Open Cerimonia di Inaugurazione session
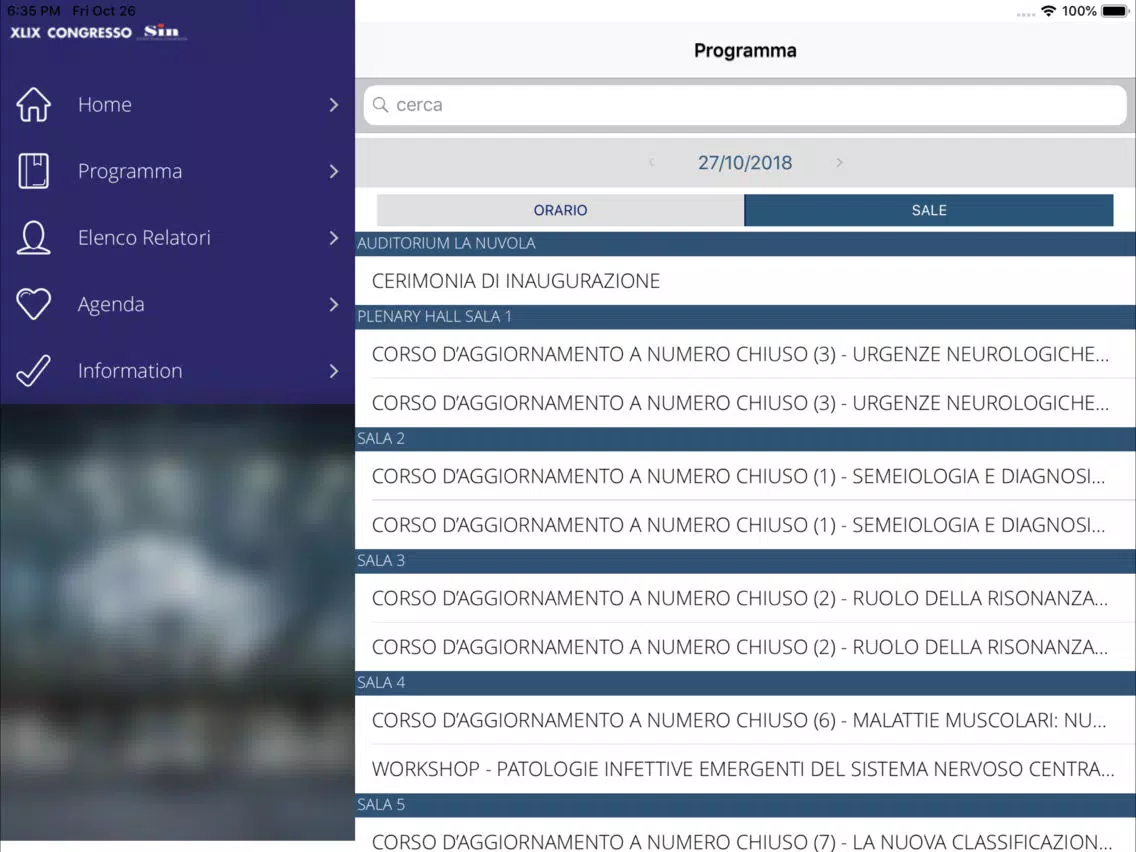1136x852 pixels. click(x=745, y=280)
